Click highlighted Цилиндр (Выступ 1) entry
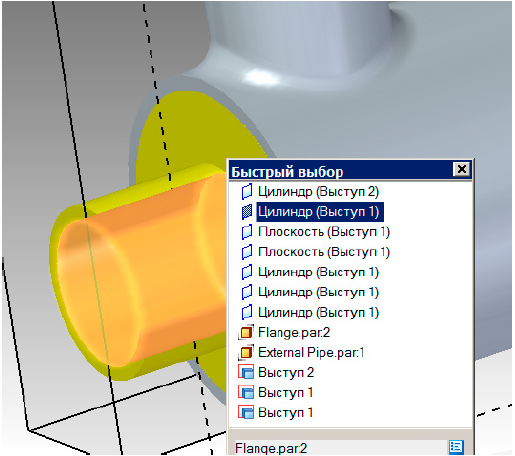 click(x=320, y=212)
